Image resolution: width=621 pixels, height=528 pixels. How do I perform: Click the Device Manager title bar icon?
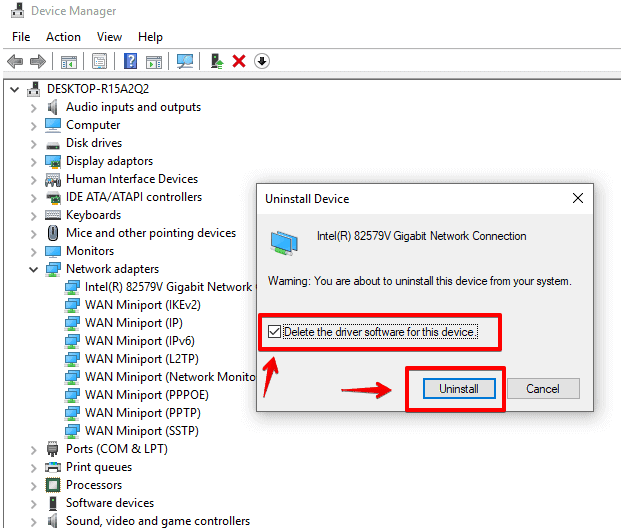[17, 10]
